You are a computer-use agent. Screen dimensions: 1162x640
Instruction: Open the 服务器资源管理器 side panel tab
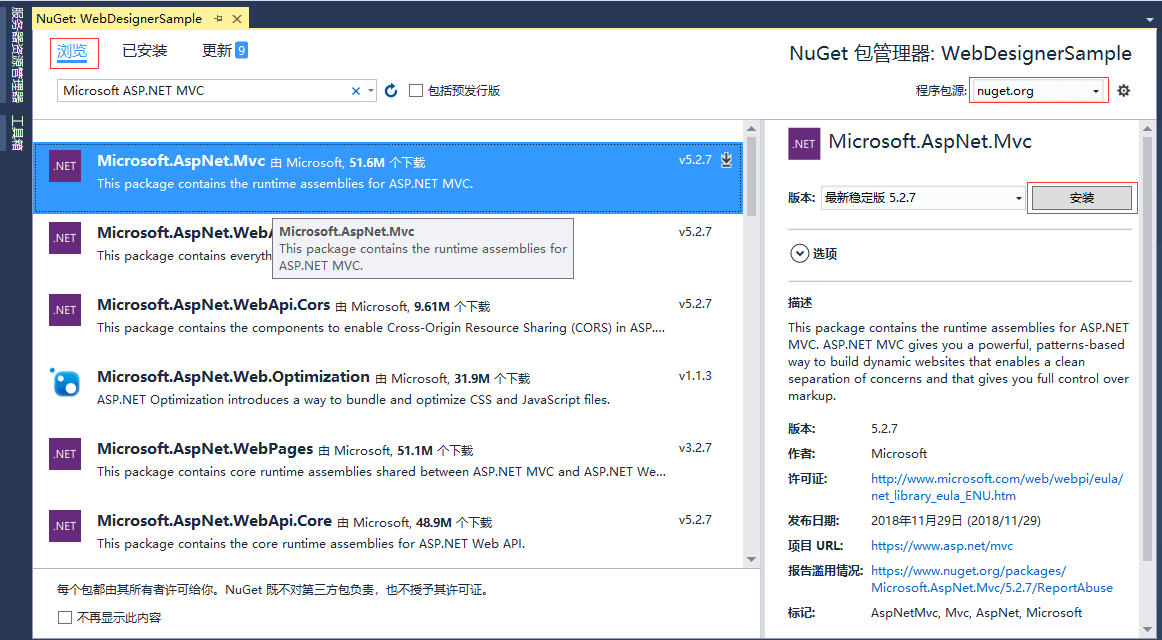pos(16,55)
